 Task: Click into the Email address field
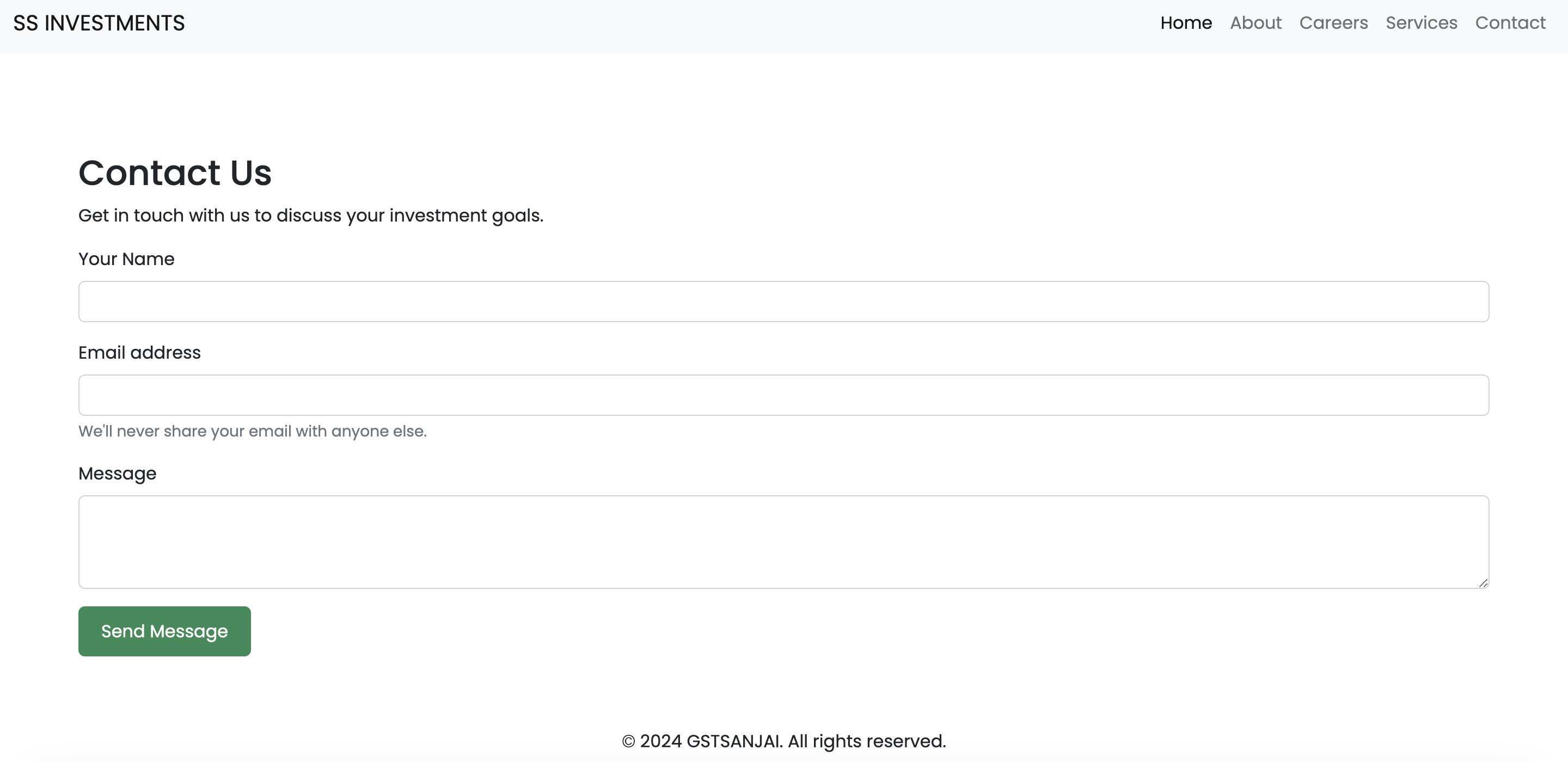click(x=783, y=395)
